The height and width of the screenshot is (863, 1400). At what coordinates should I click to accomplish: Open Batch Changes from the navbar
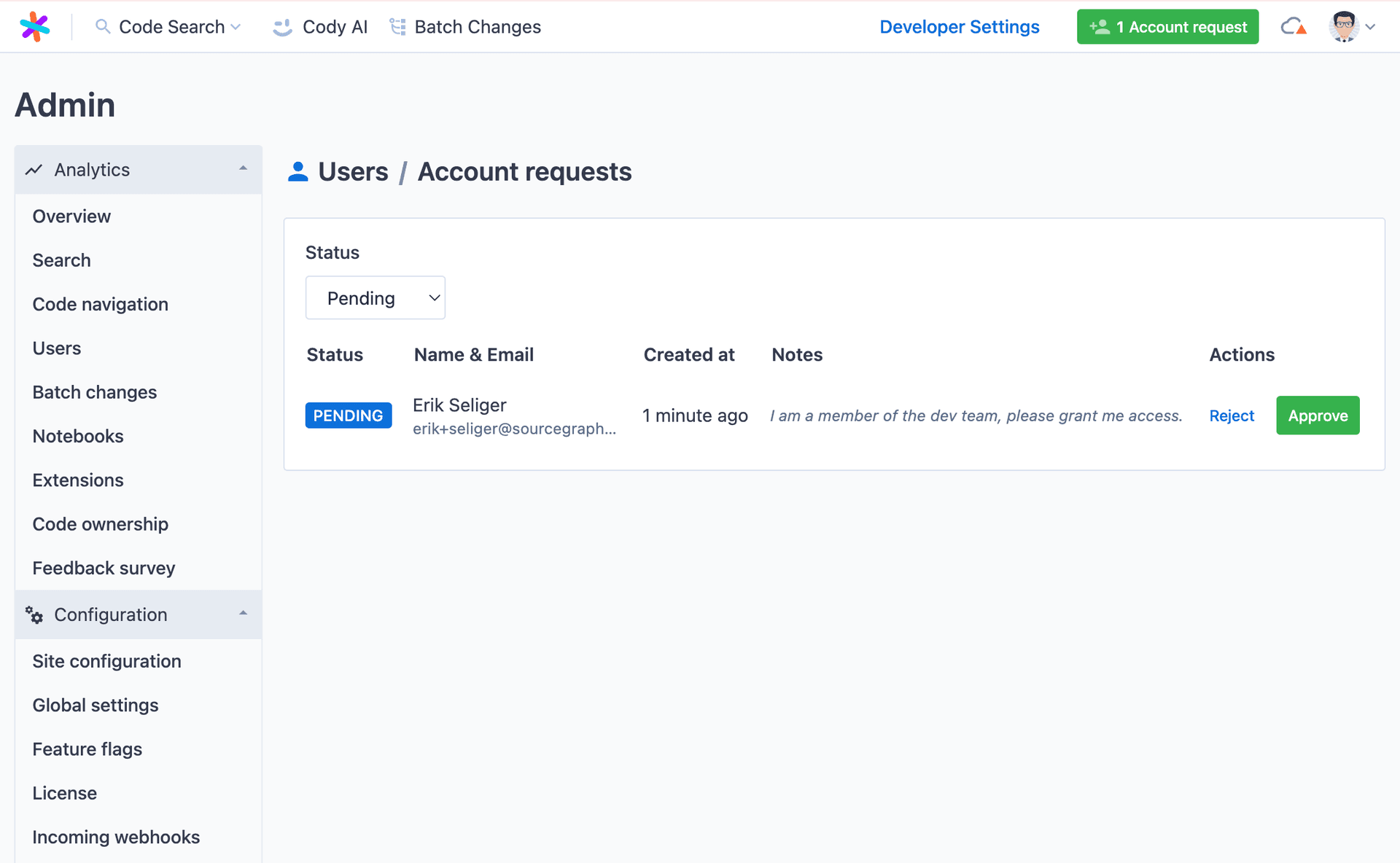coord(465,27)
